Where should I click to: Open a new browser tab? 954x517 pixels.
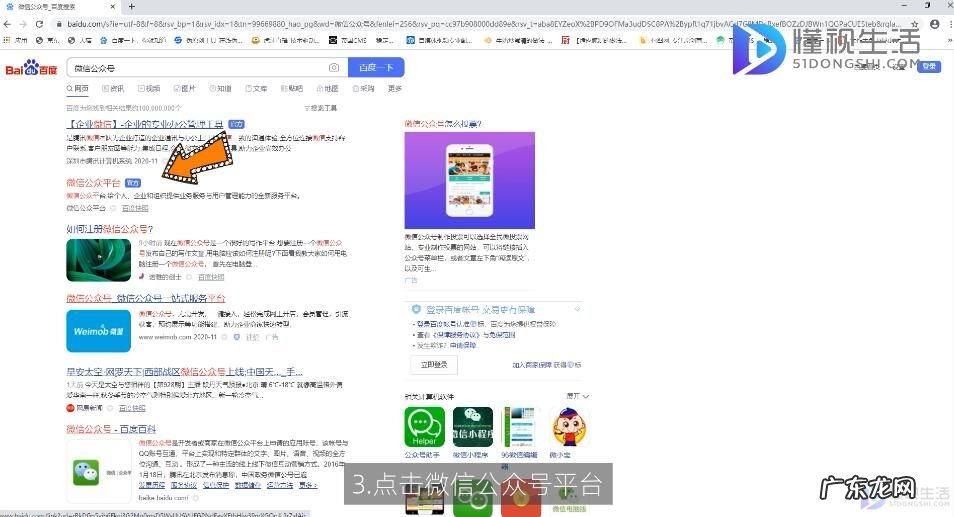point(131,7)
